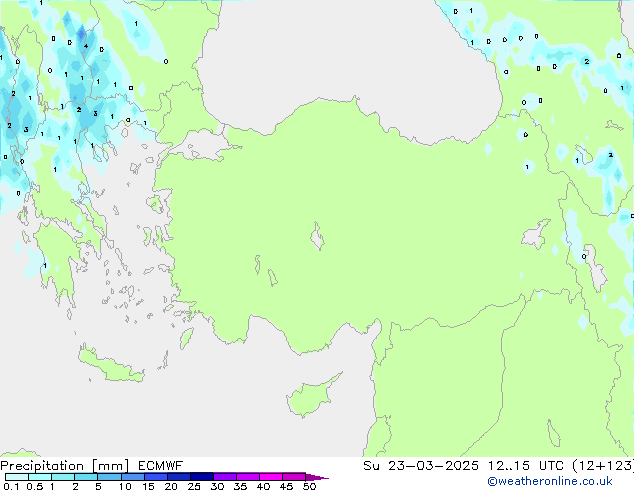Click the 1–2 mm legend swatch
This screenshot has height=490, width=634.
coord(63,477)
